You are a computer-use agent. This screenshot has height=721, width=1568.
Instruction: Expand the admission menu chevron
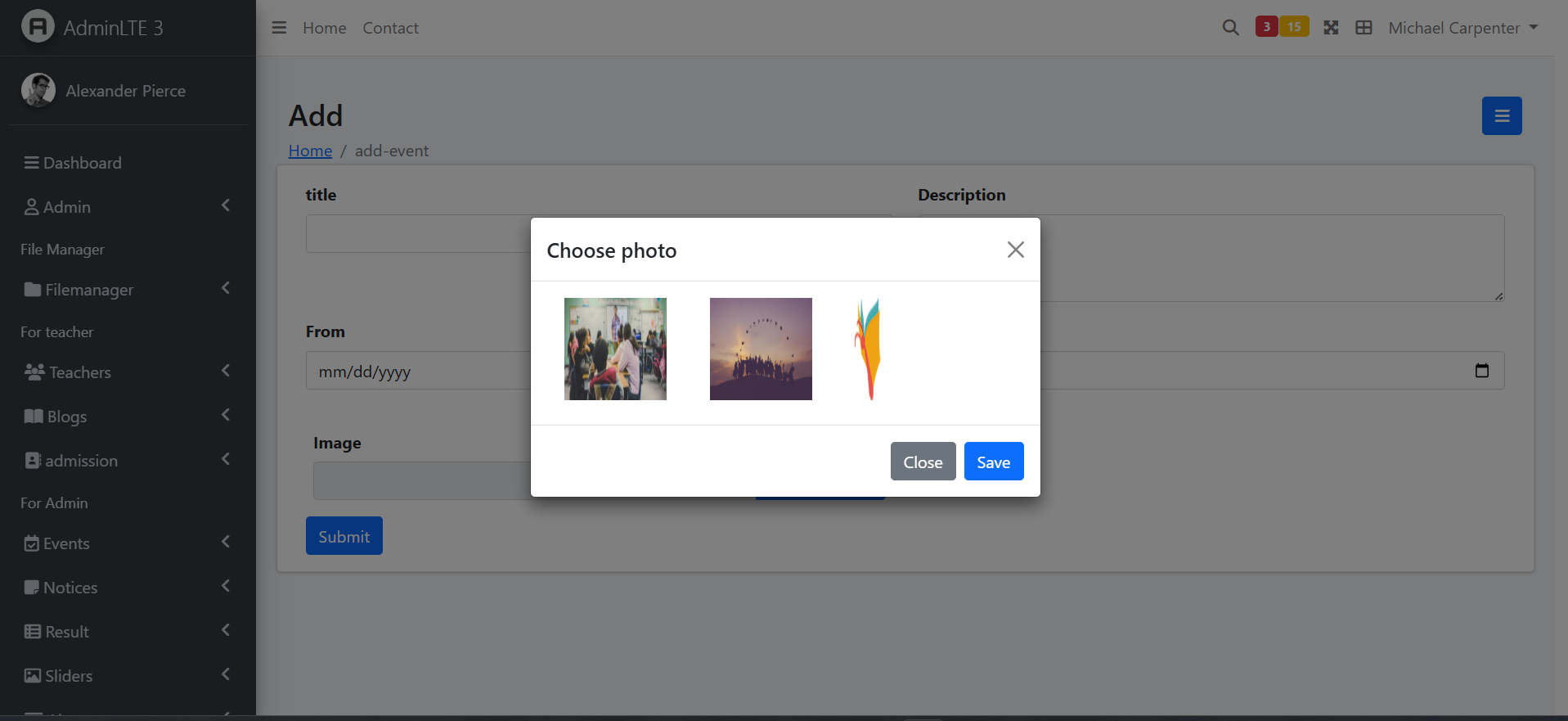click(226, 459)
